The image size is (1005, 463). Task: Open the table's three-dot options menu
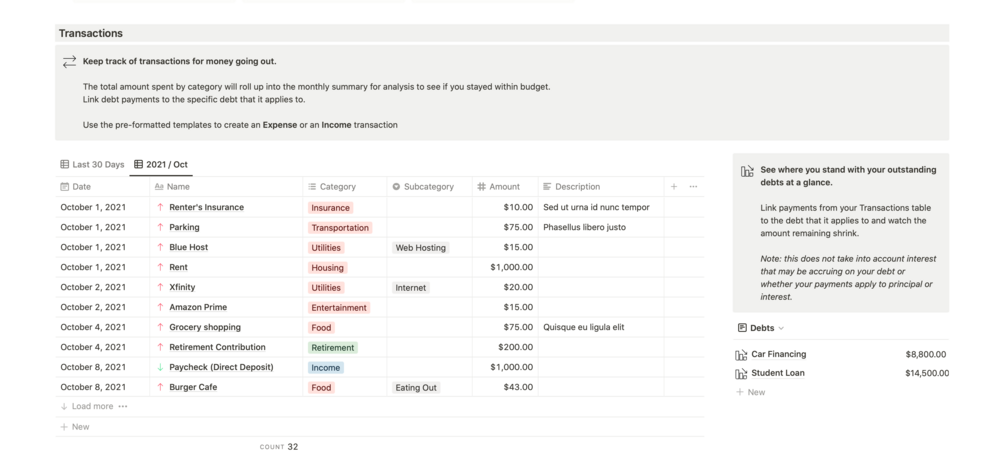click(x=693, y=187)
